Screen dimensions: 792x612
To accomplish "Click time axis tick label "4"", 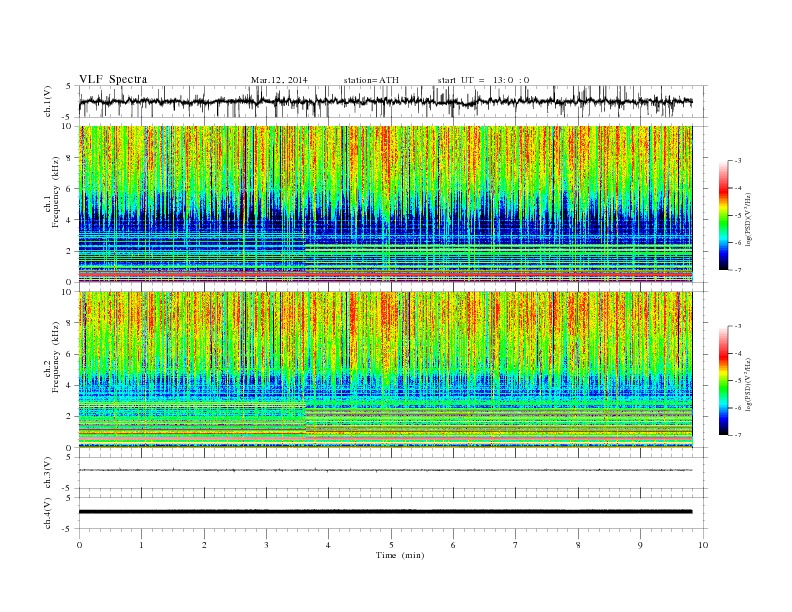I will click(328, 545).
